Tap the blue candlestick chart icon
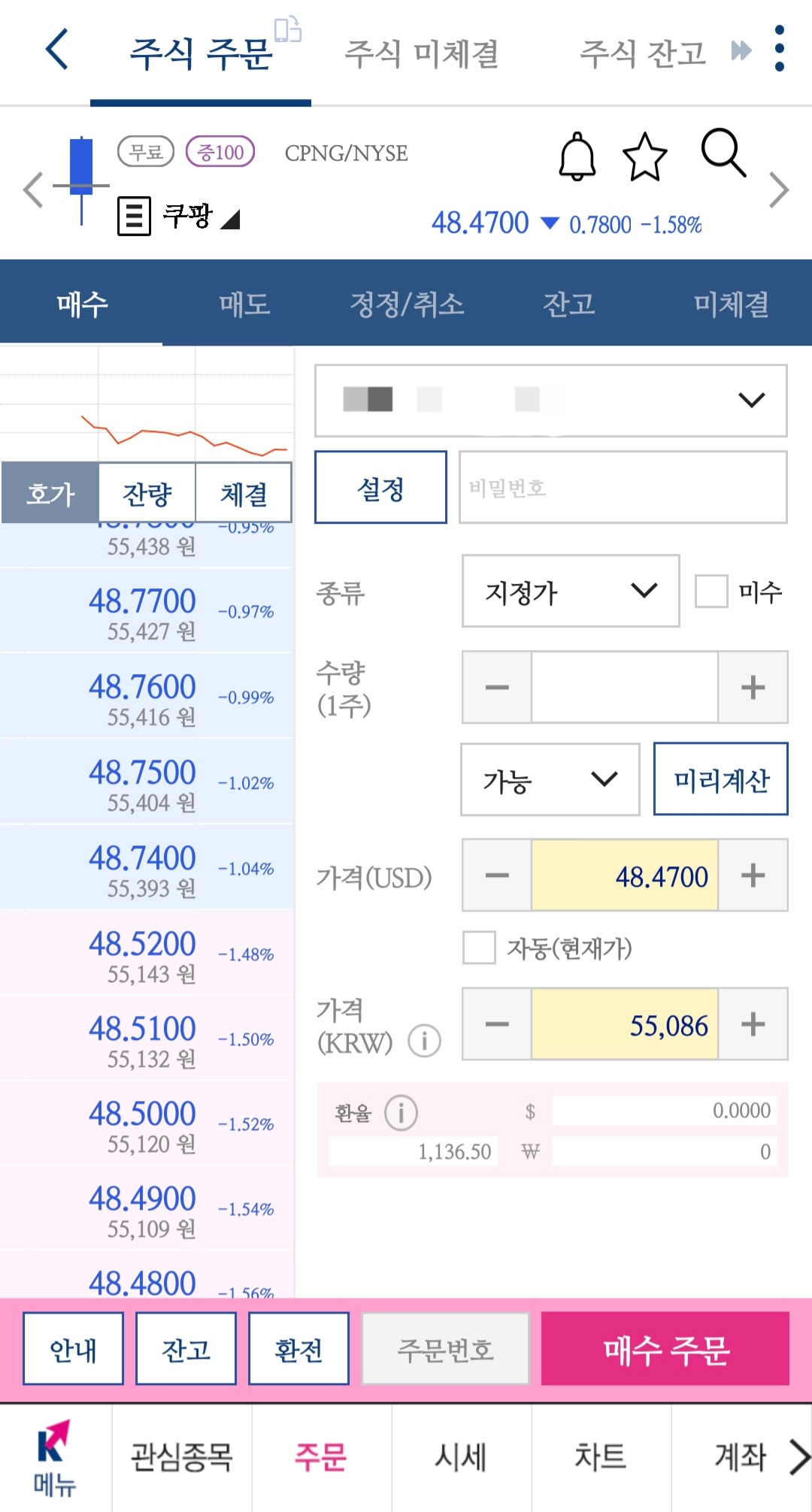This screenshot has height=1512, width=812. [81, 180]
